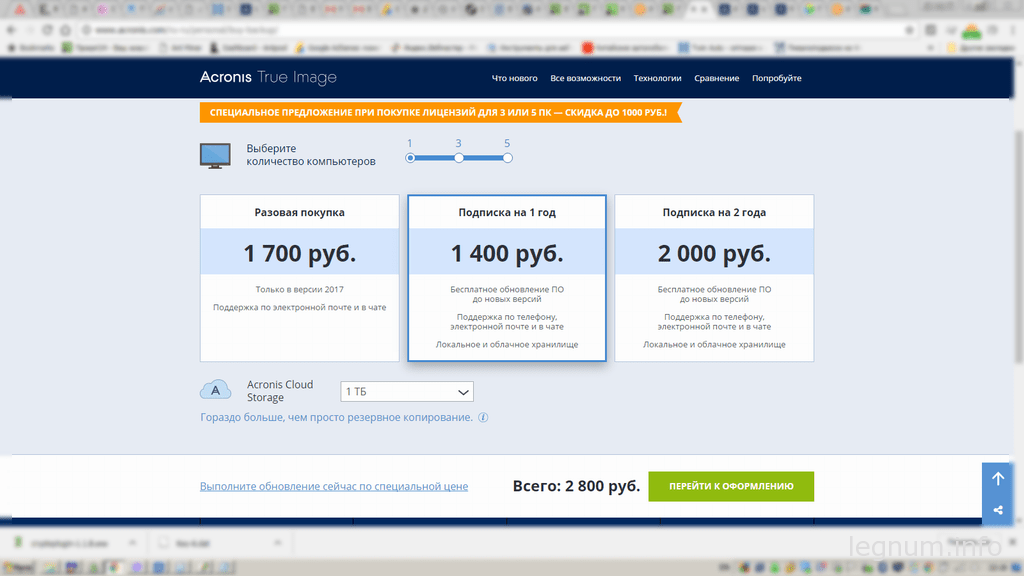This screenshot has width=1024, height=576.
Task: Click the 2 000 руб. price
Action: [x=714, y=253]
